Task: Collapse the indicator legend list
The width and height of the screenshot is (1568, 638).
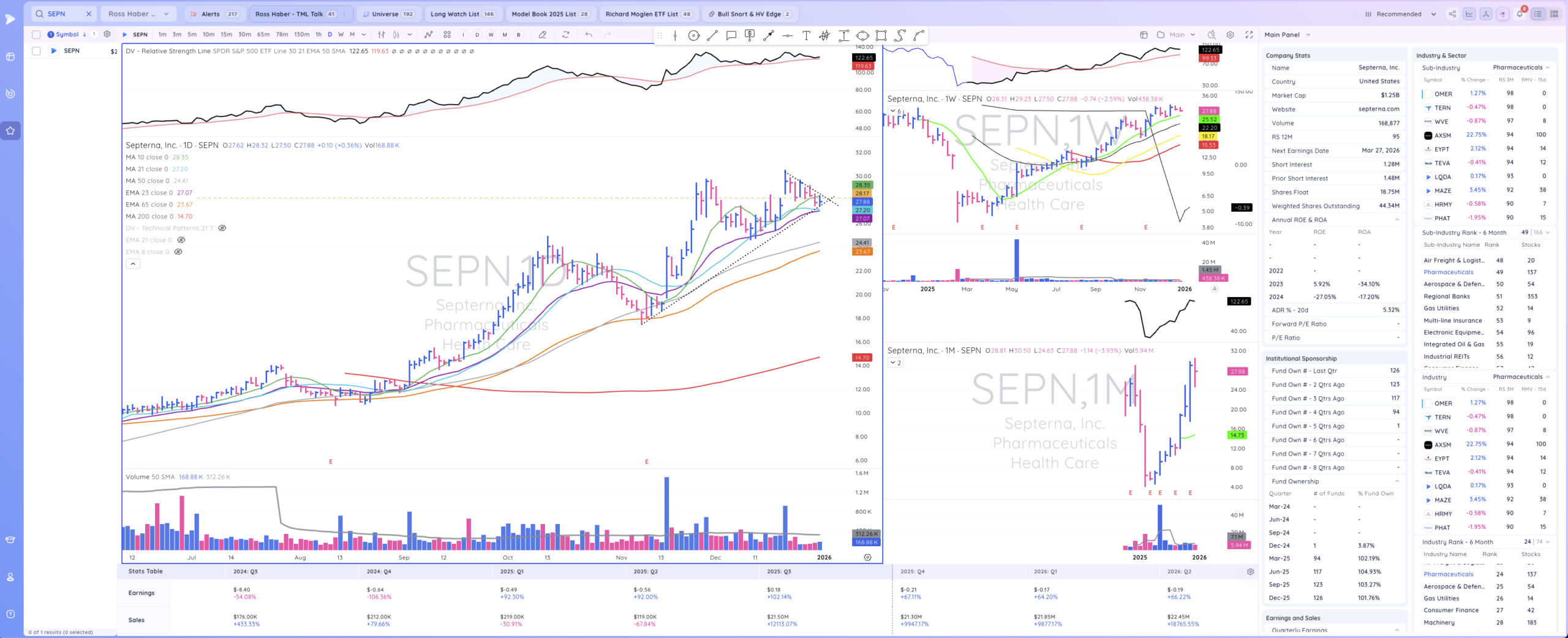Action: pos(133,264)
